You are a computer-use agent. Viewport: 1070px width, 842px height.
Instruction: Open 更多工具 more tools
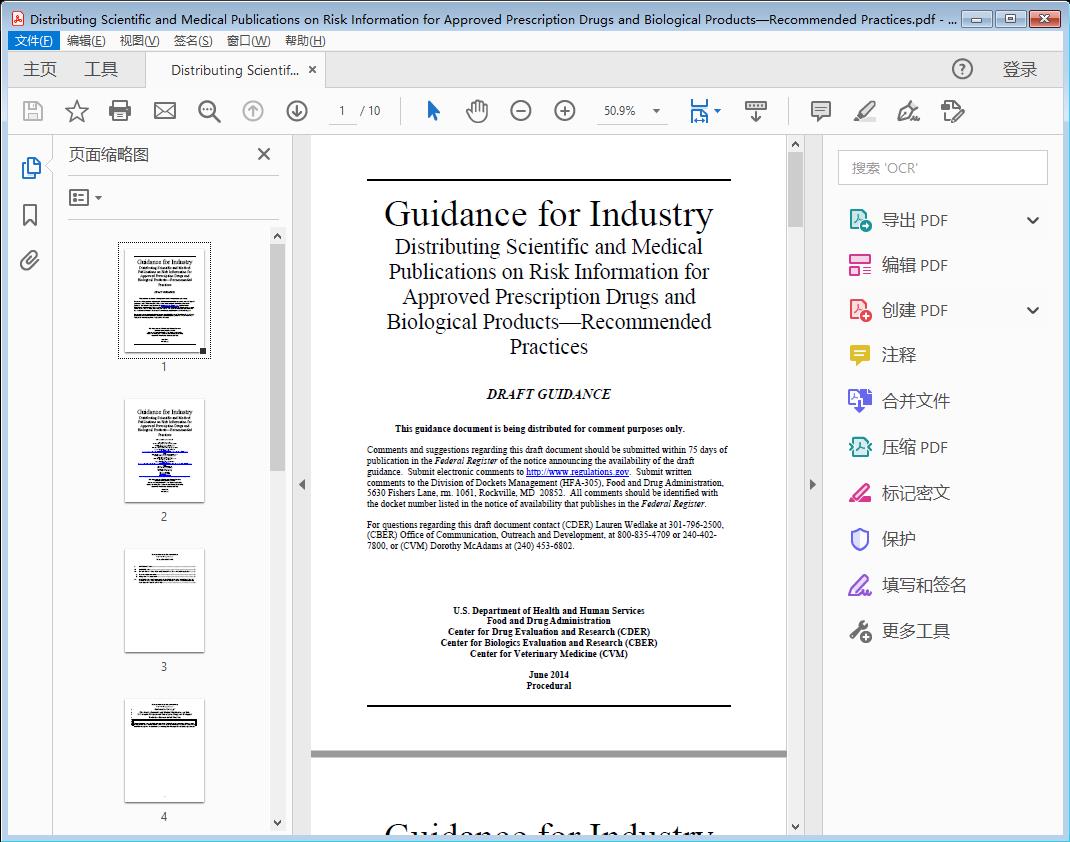pyautogui.click(x=899, y=631)
